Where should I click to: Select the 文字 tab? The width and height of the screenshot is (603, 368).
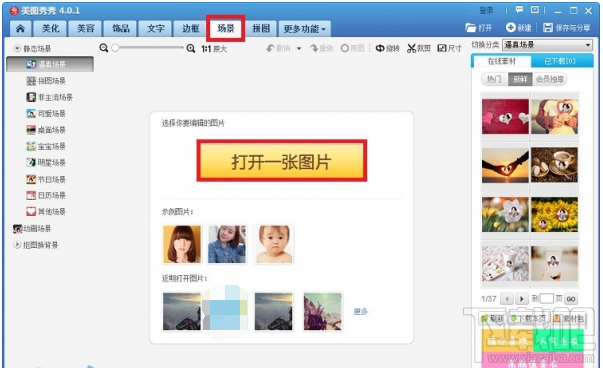(x=156, y=28)
